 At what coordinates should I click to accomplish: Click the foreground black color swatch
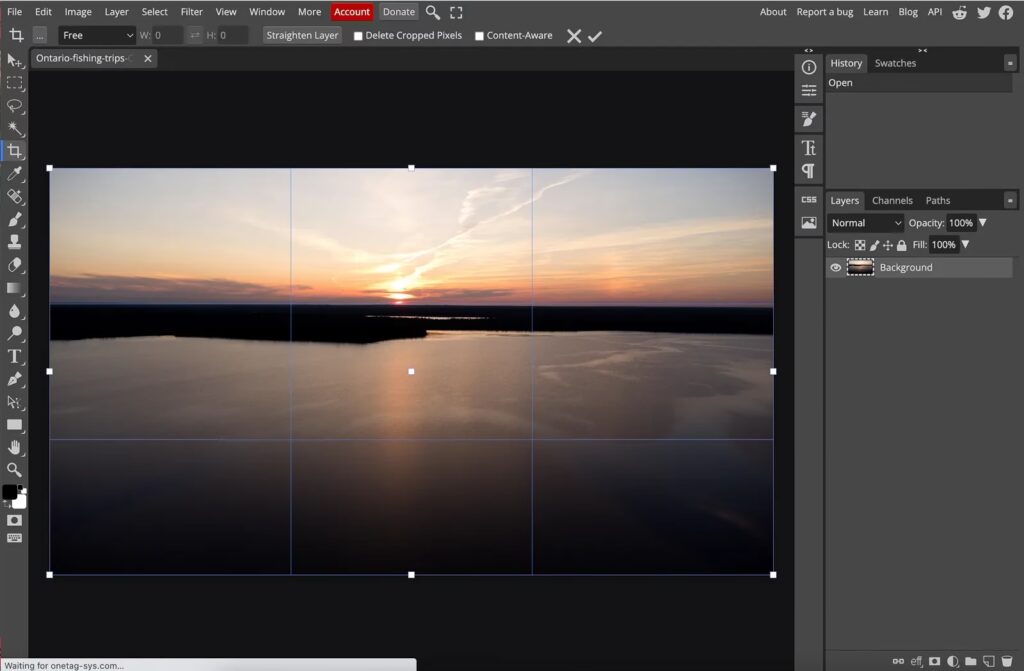[x=9, y=492]
